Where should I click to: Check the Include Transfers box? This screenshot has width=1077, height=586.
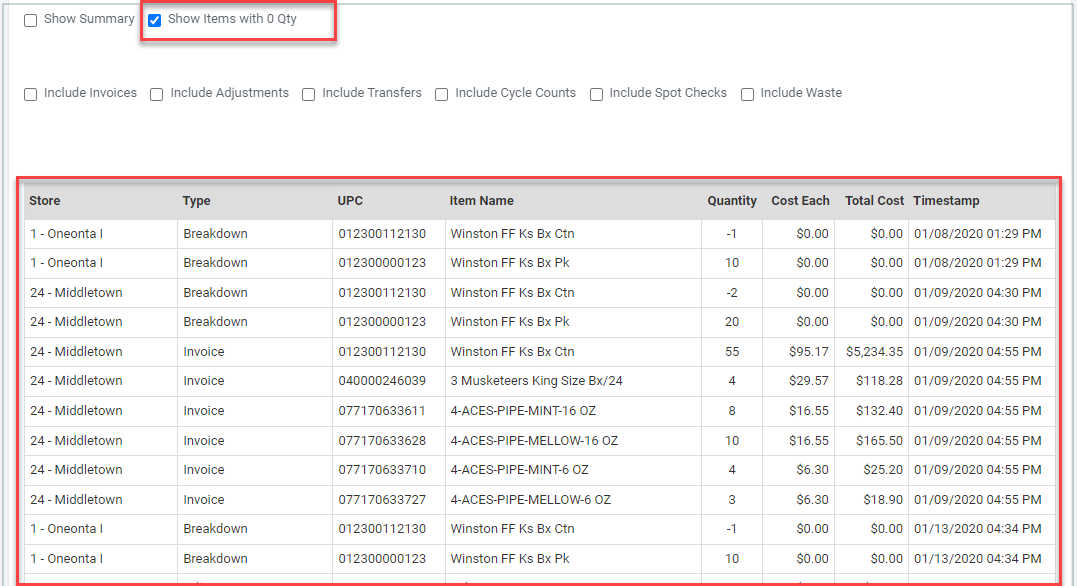click(308, 94)
